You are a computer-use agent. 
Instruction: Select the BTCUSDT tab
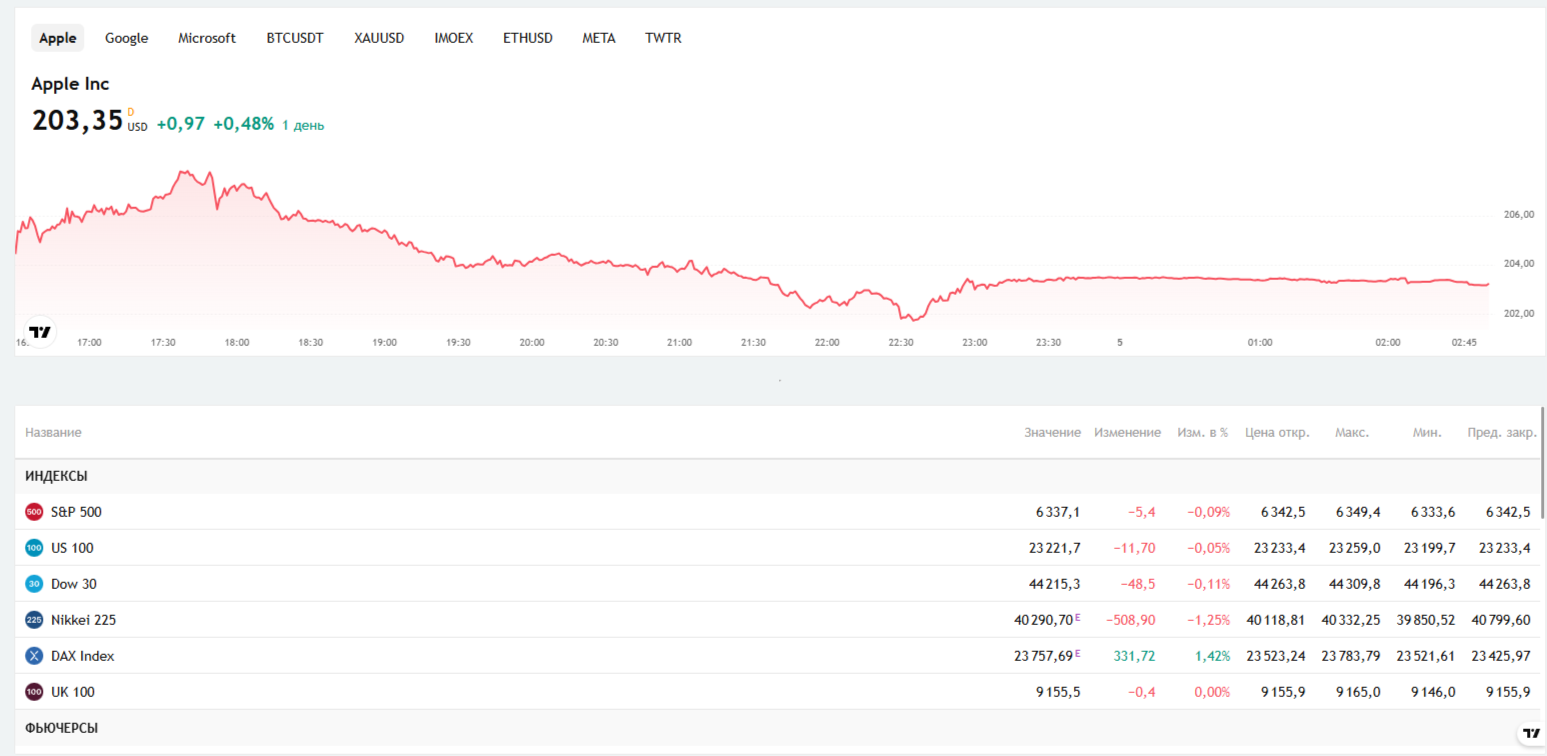[295, 38]
